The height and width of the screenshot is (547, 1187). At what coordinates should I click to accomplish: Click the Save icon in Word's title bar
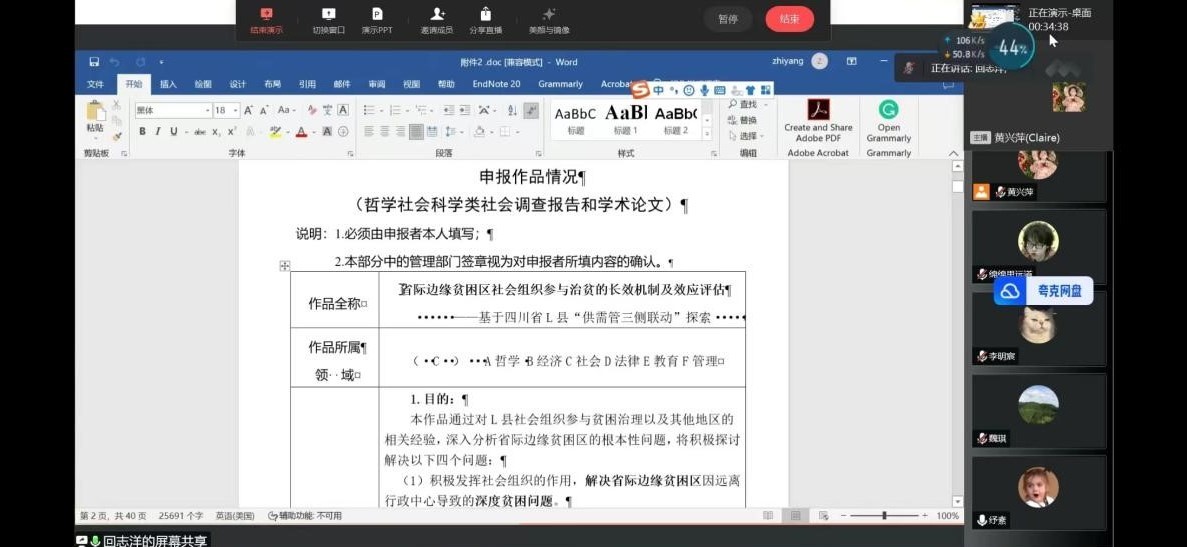coord(94,62)
